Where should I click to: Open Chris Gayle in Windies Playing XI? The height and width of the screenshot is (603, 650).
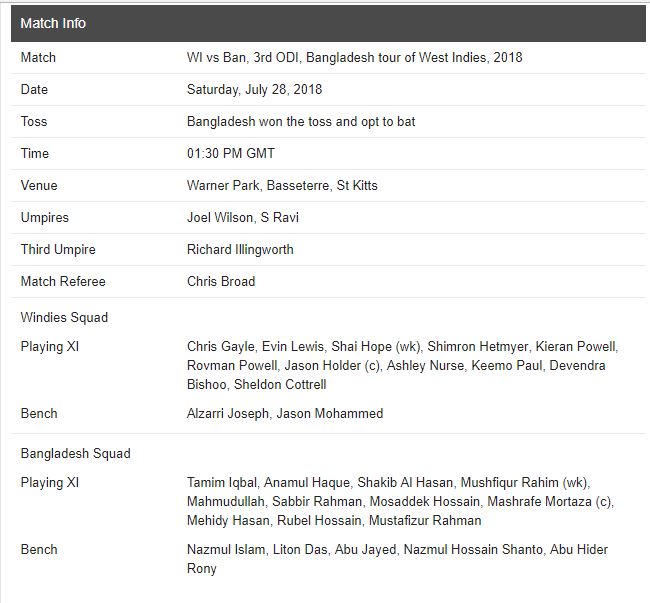[220, 347]
